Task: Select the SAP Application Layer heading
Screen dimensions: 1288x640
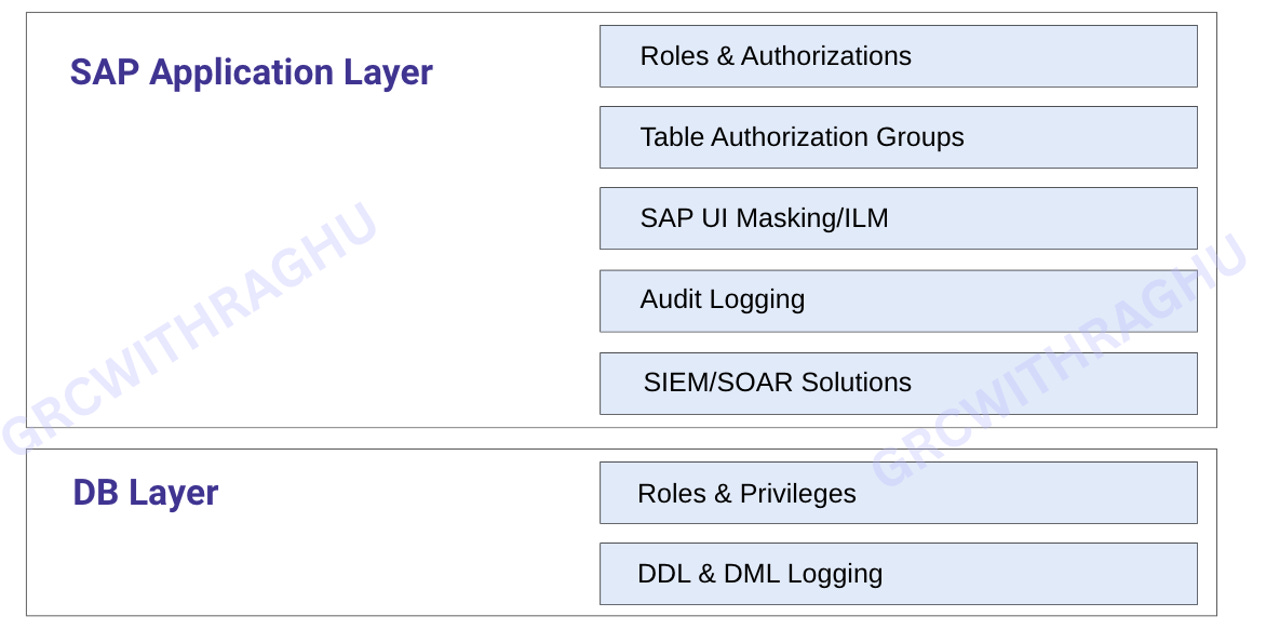Action: [251, 71]
